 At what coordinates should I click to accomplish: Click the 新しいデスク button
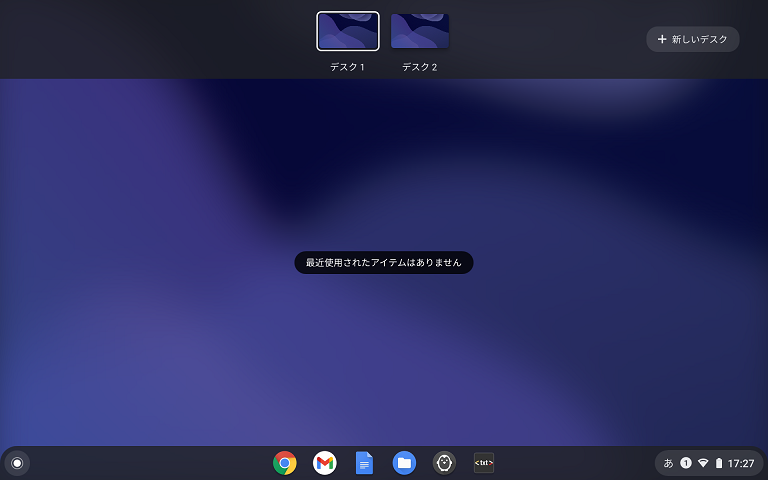coord(693,39)
